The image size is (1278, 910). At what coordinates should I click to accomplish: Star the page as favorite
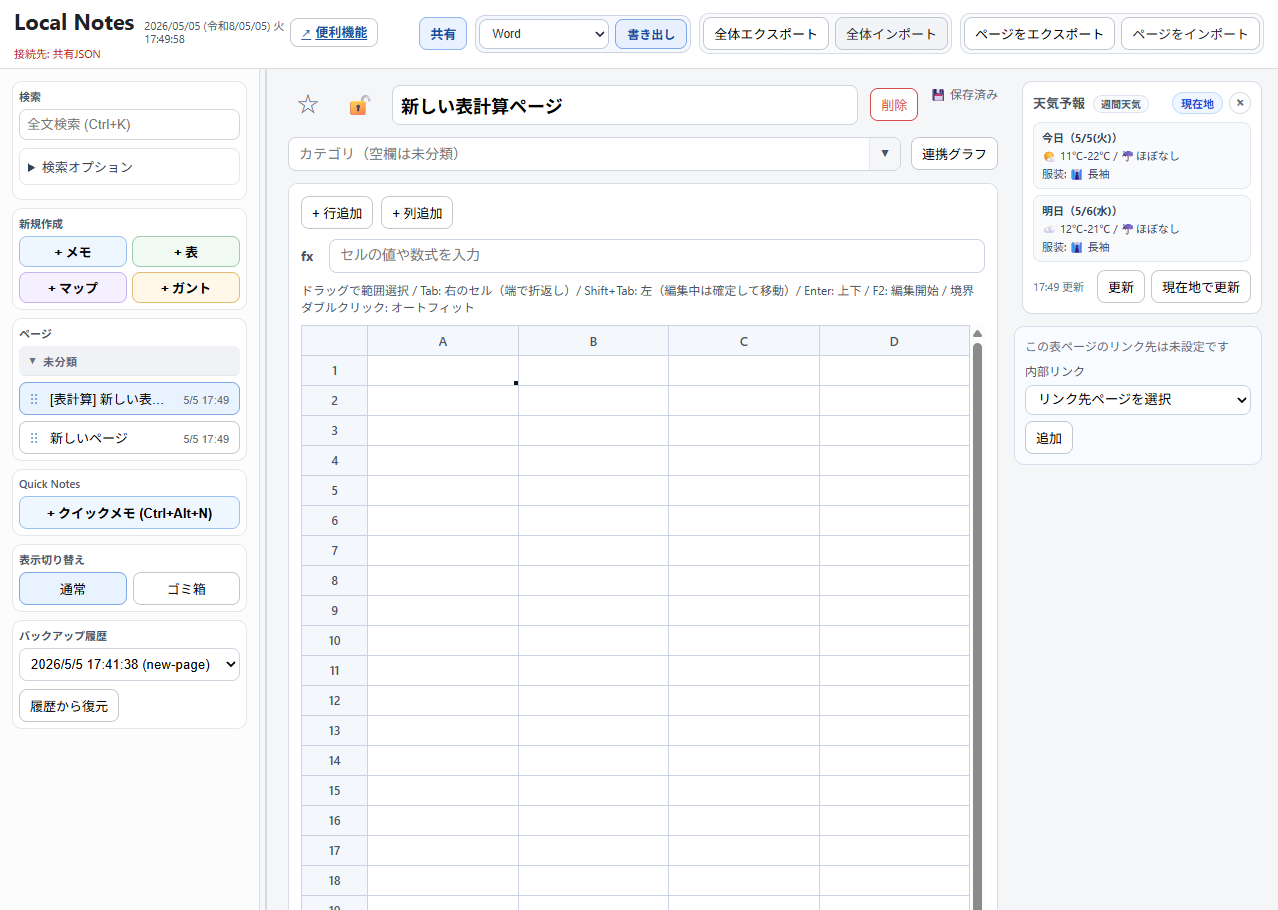(308, 104)
